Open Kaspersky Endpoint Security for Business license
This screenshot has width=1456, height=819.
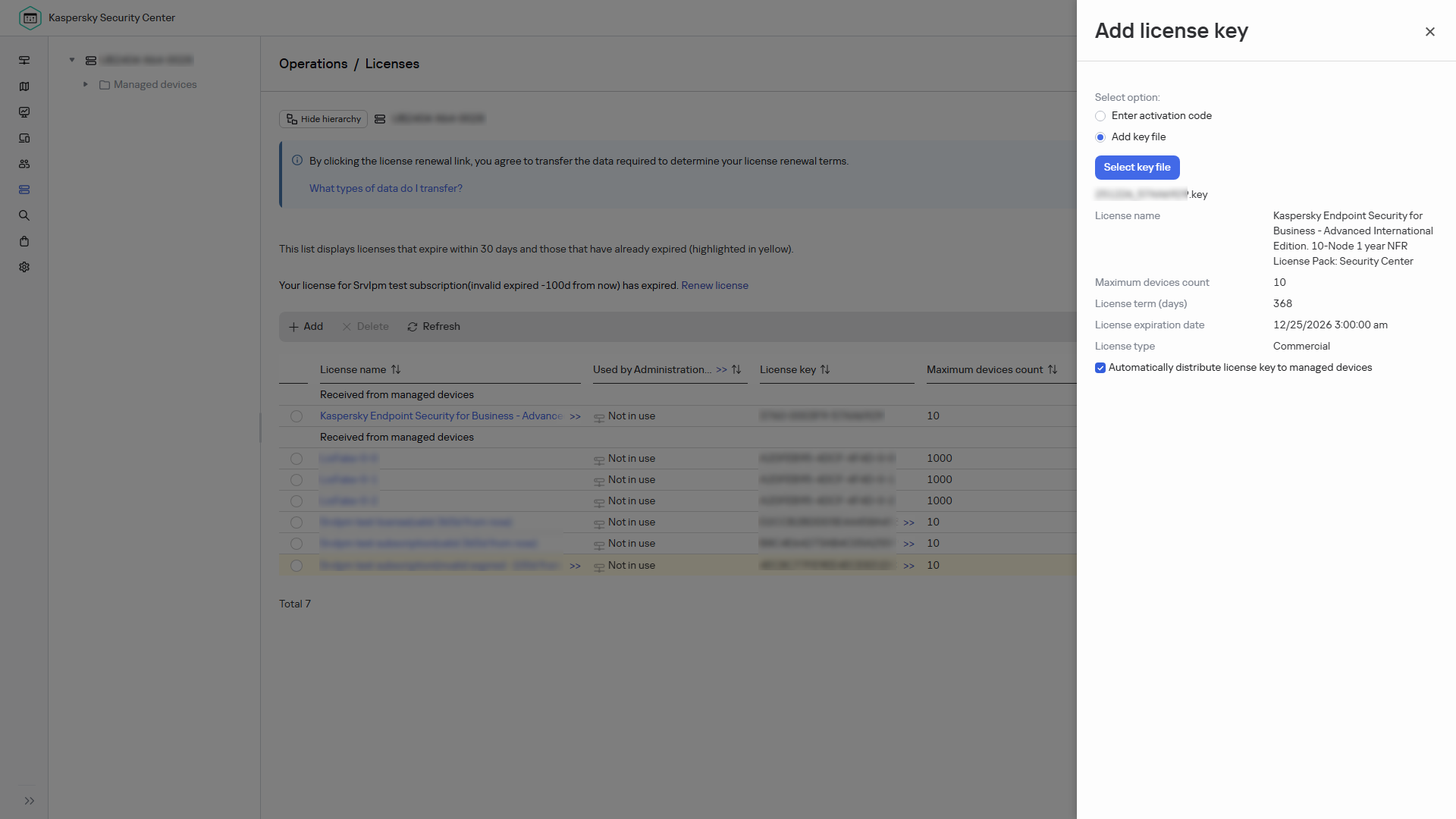[x=441, y=416]
